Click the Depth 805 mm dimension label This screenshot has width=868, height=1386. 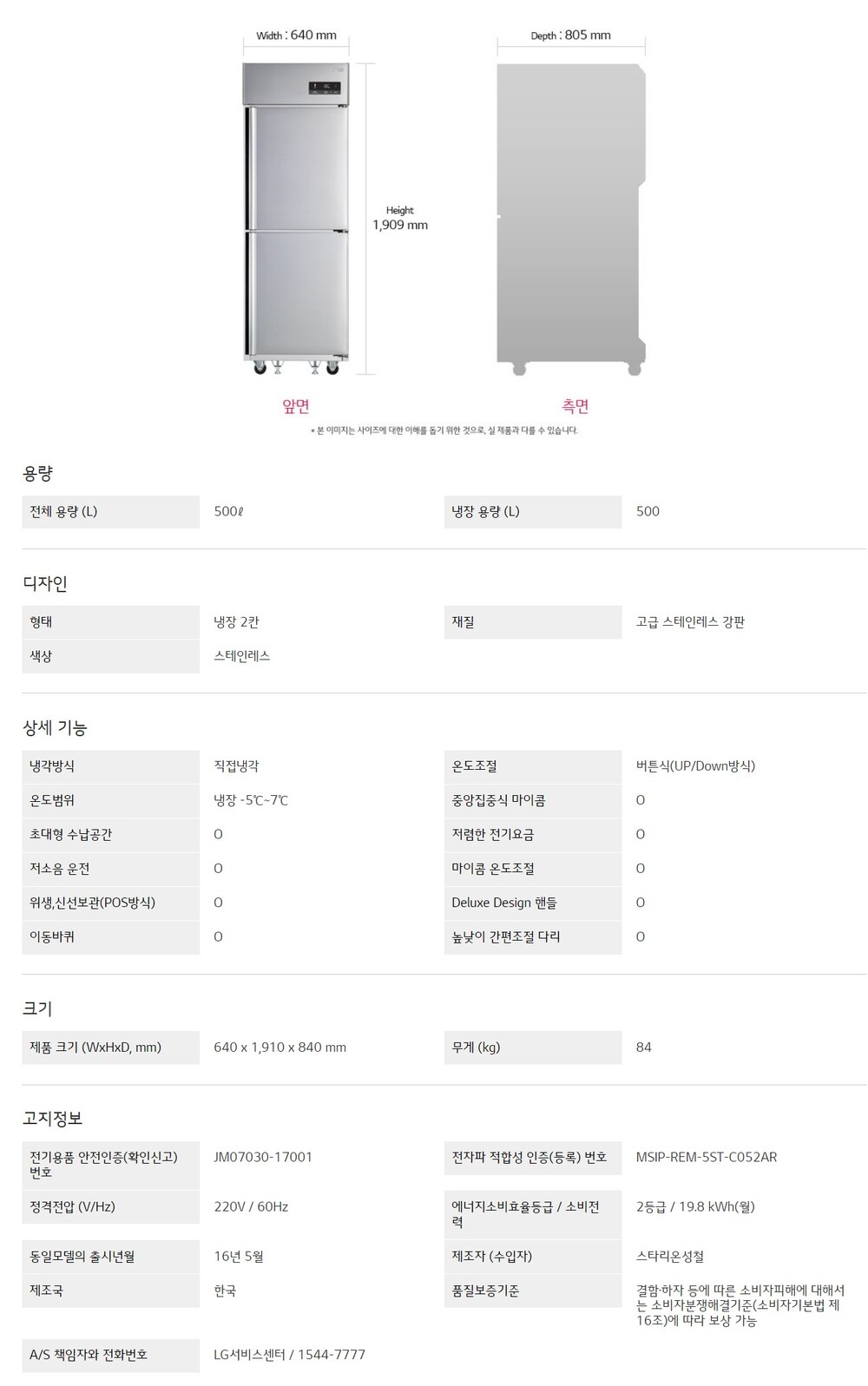click(x=570, y=36)
